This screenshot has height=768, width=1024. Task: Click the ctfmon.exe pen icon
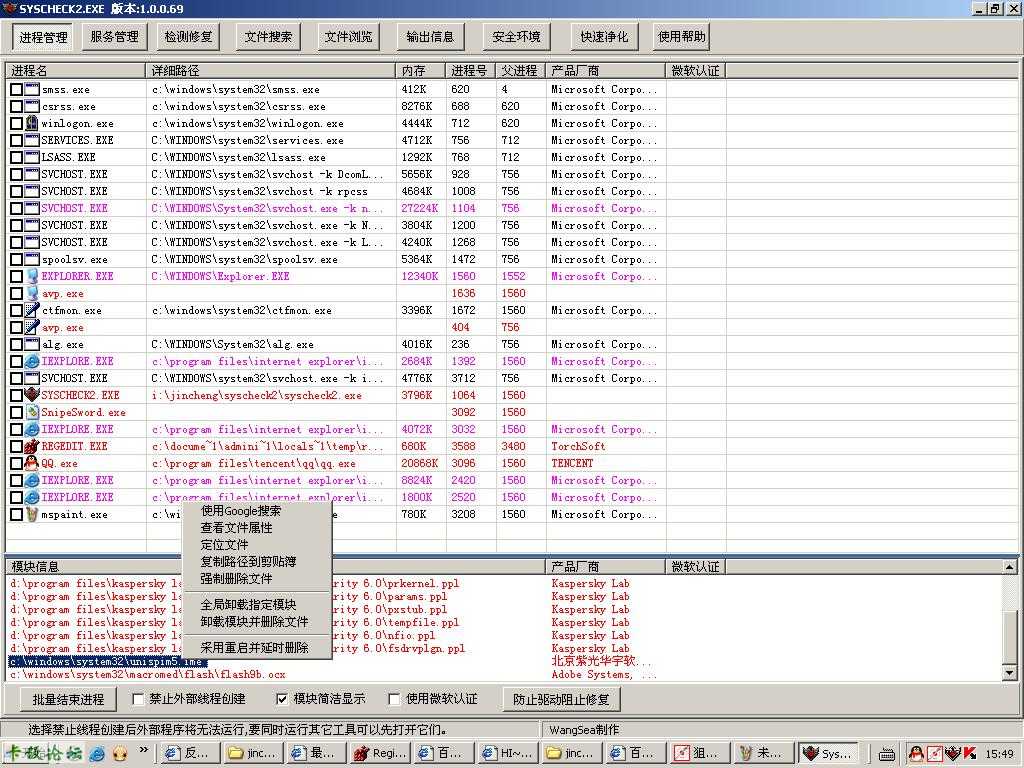[x=32, y=310]
